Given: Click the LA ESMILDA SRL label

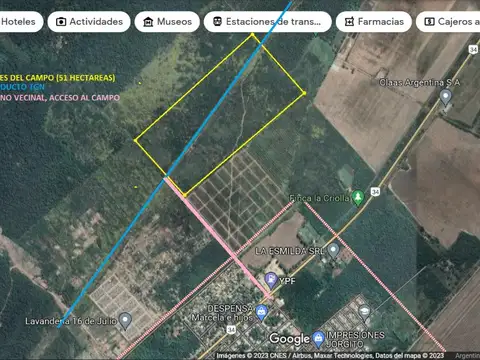Looking at the screenshot, I should [x=290, y=251].
